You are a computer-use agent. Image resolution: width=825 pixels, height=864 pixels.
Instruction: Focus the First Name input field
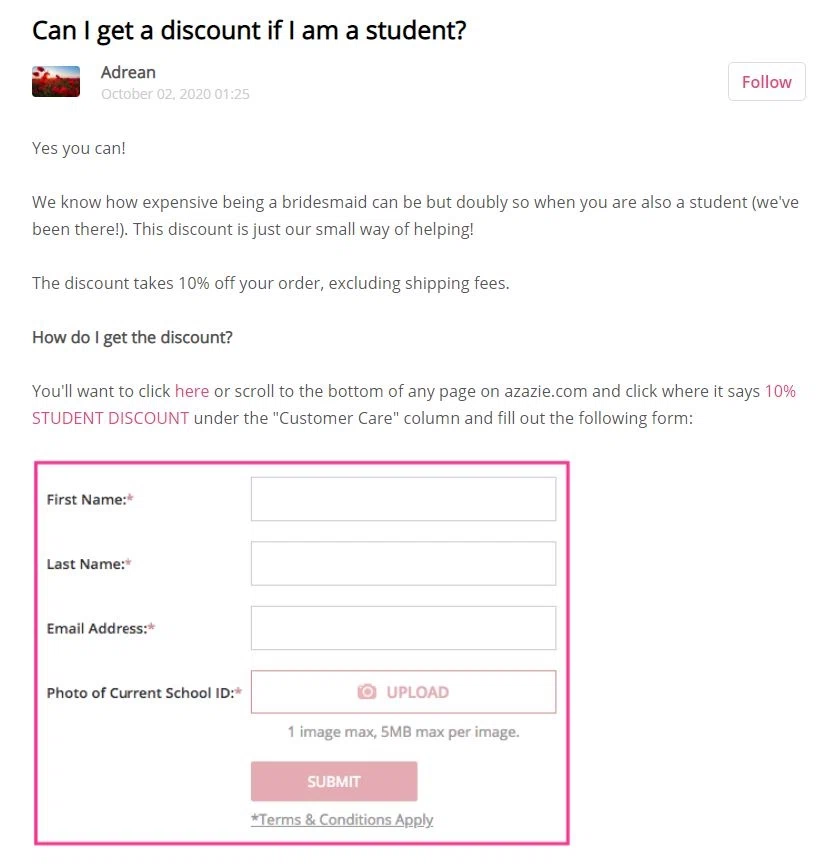point(403,499)
